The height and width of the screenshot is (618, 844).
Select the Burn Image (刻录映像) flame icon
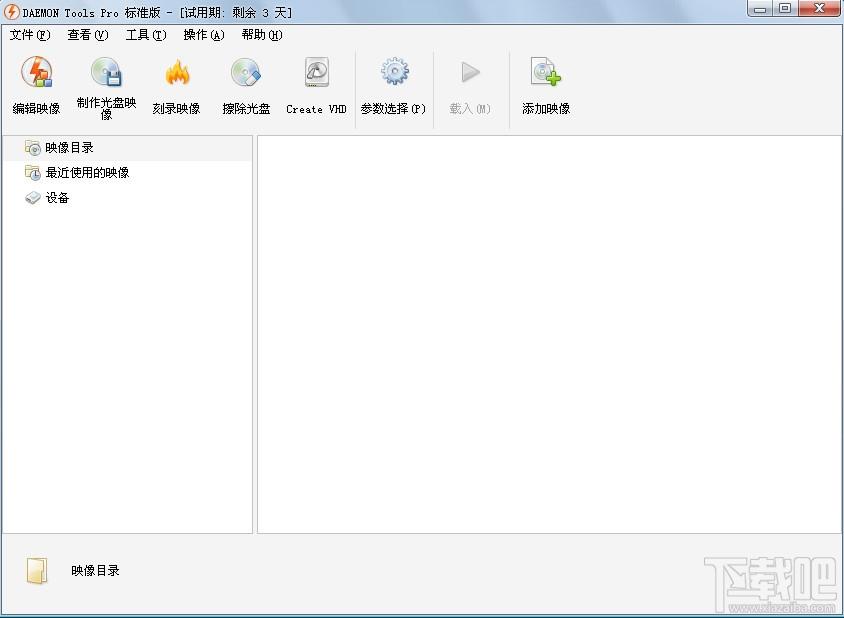(x=177, y=74)
